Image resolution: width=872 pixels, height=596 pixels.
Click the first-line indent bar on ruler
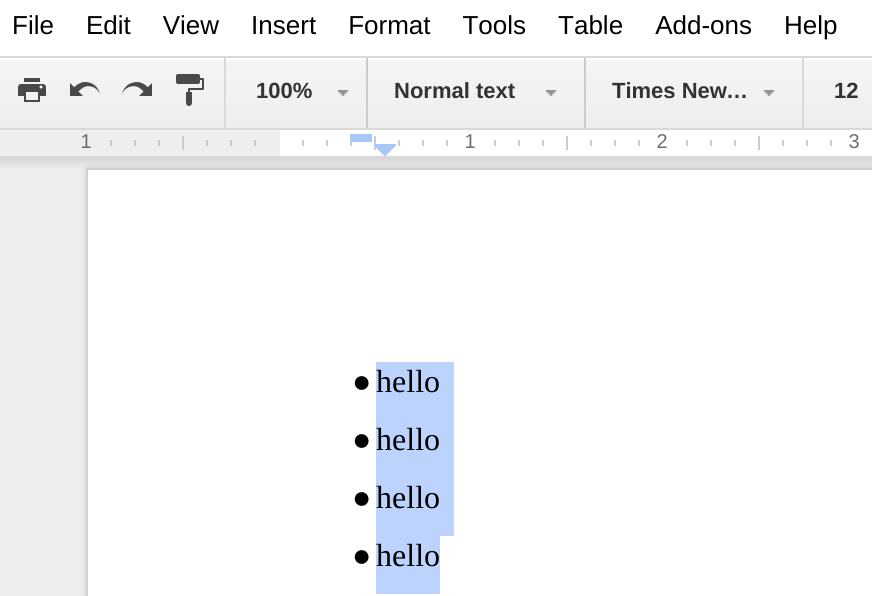pos(361,138)
